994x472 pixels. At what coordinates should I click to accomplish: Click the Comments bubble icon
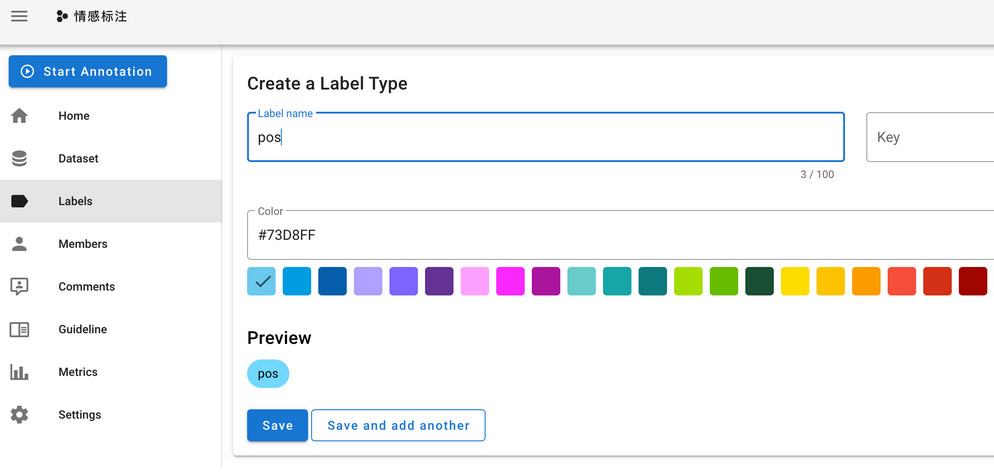coord(19,287)
